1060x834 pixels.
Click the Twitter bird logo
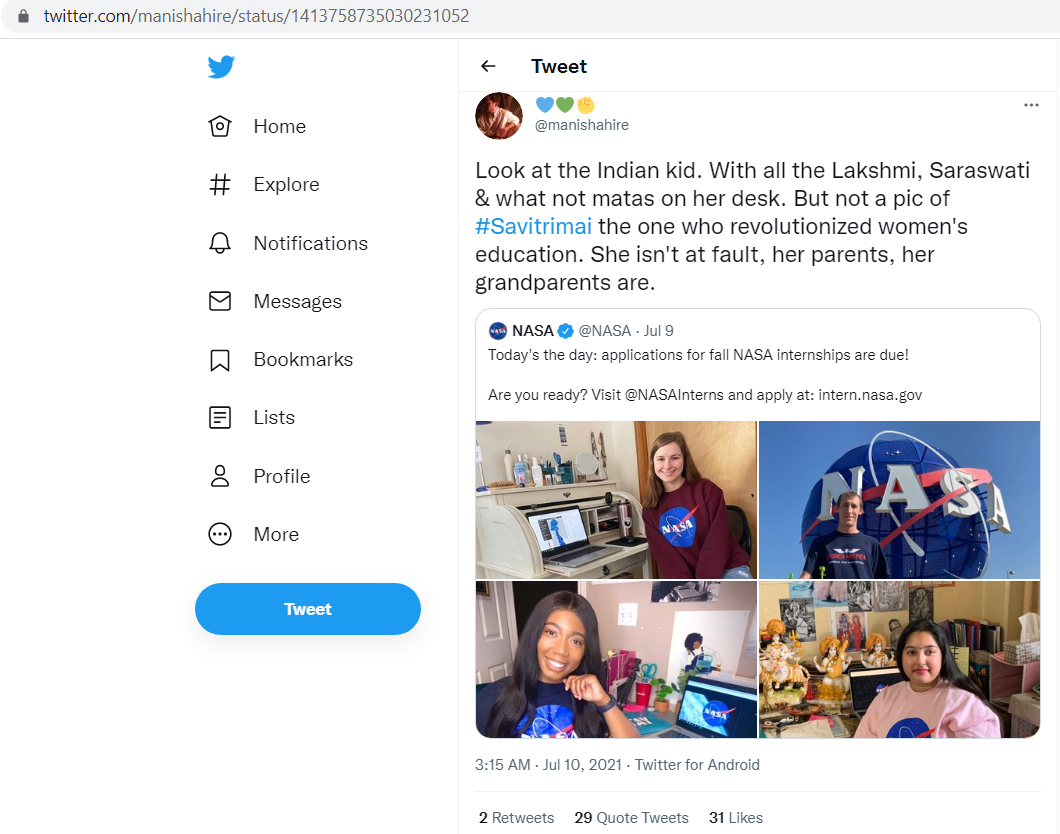coord(221,66)
